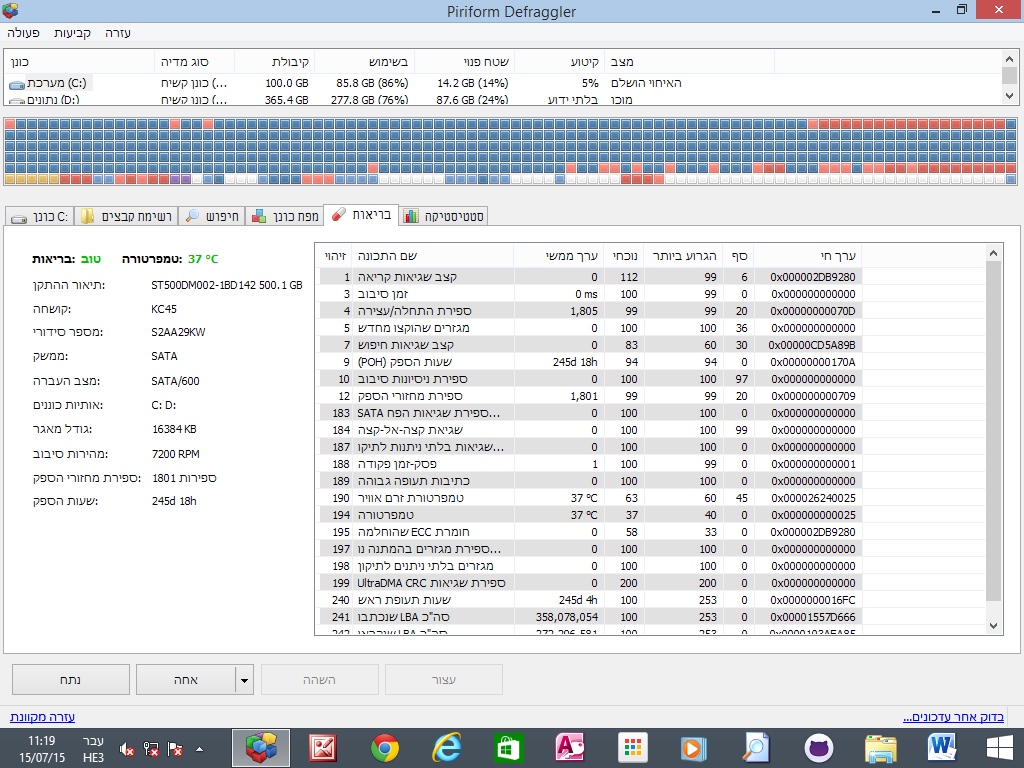The height and width of the screenshot is (768, 1024).
Task: Open Microsoft Access from the taskbar
Action: [x=569, y=748]
